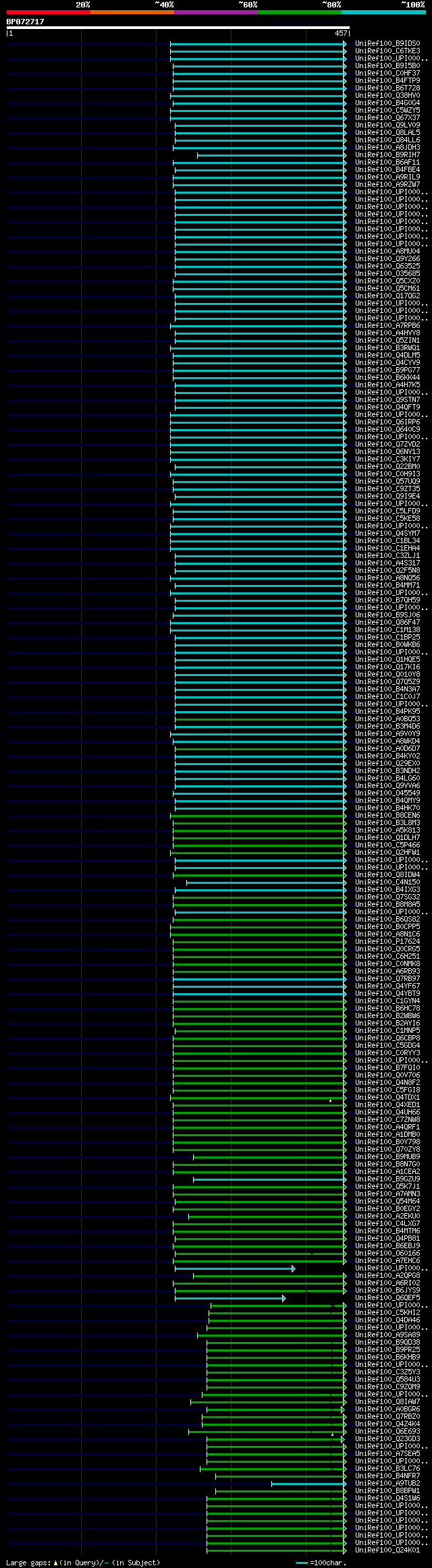Screen dimensions: 432x1568
Task: Open hit UniRef100_C6TKE3
Action: tap(387, 51)
